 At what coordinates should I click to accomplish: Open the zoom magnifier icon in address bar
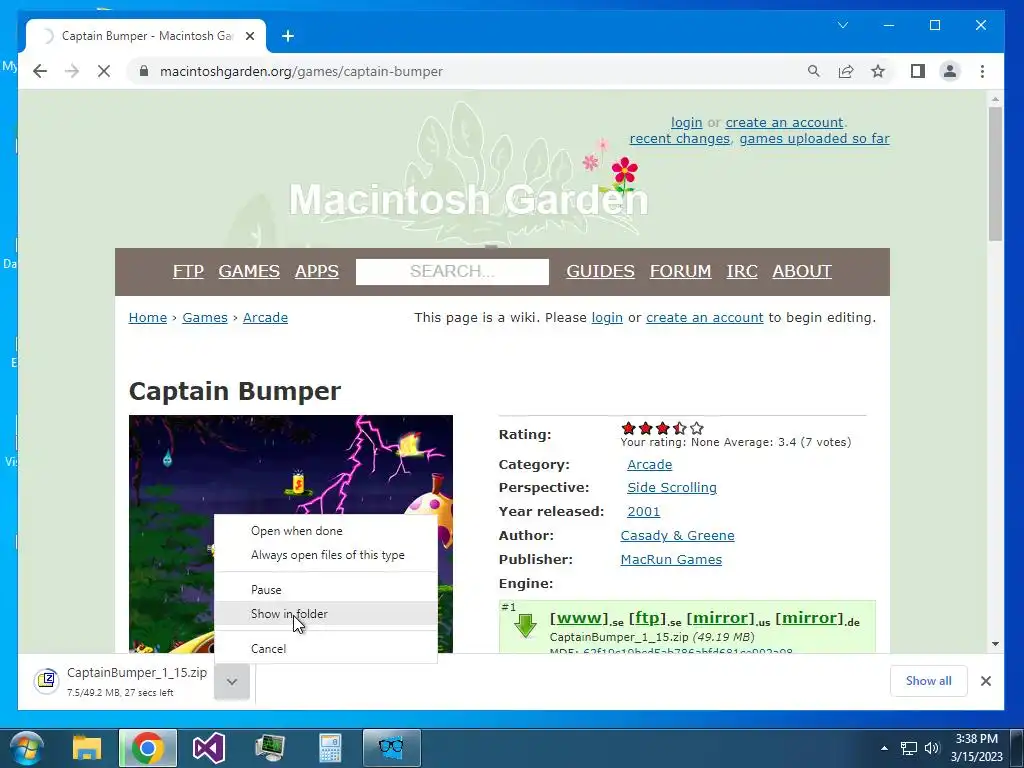pos(813,71)
